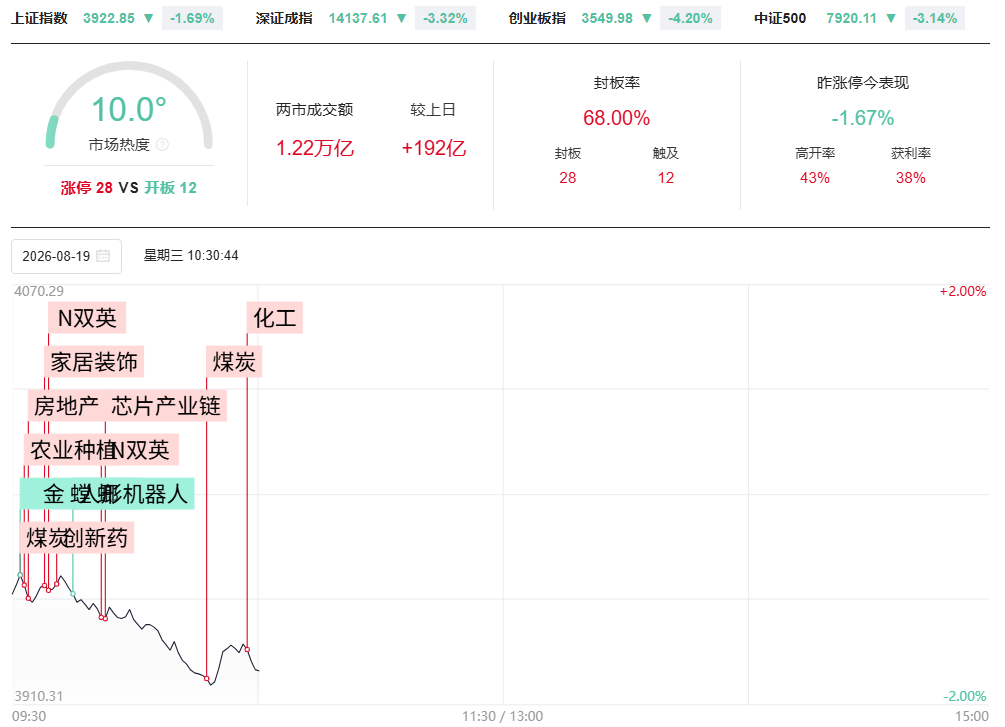Open the calendar icon in date field
Screen dimensions: 1005x727
(x=103, y=256)
